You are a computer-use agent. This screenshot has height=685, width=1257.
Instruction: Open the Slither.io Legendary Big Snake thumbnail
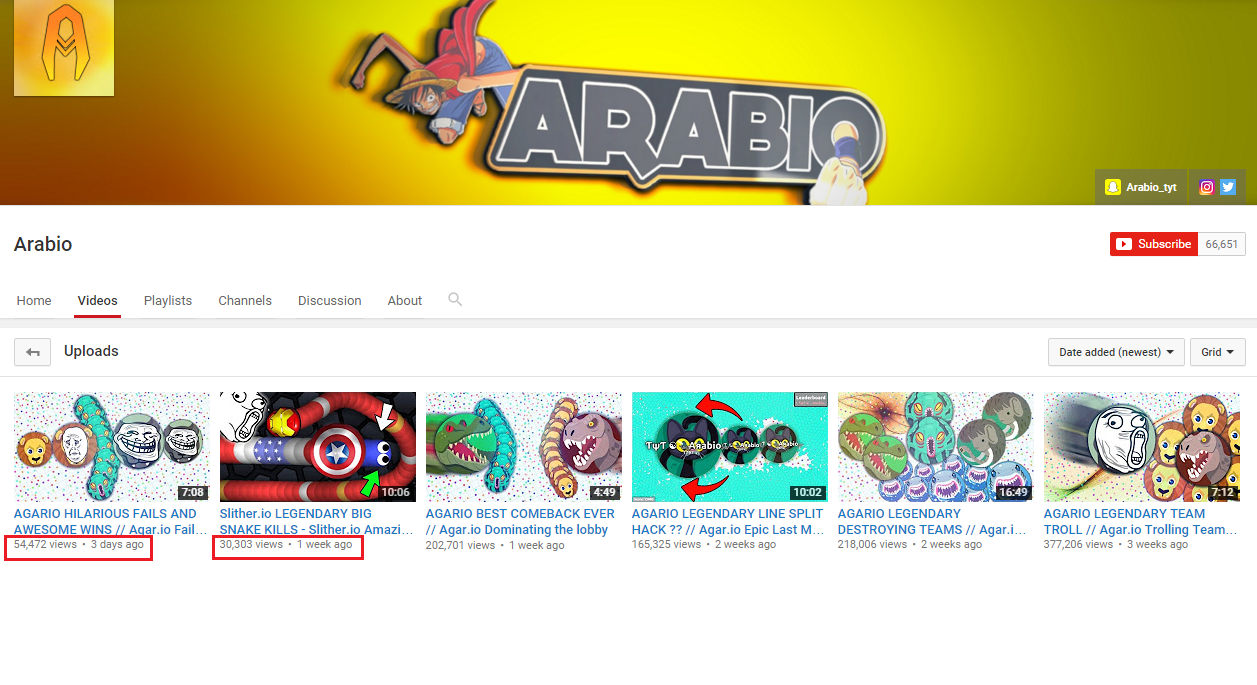tap(318, 447)
